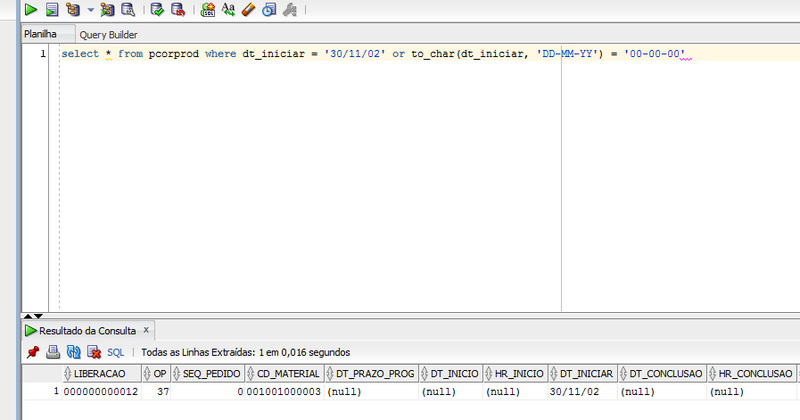This screenshot has width=800, height=420.
Task: Click the DT_PRAZO_PROG column header
Action: [371, 374]
